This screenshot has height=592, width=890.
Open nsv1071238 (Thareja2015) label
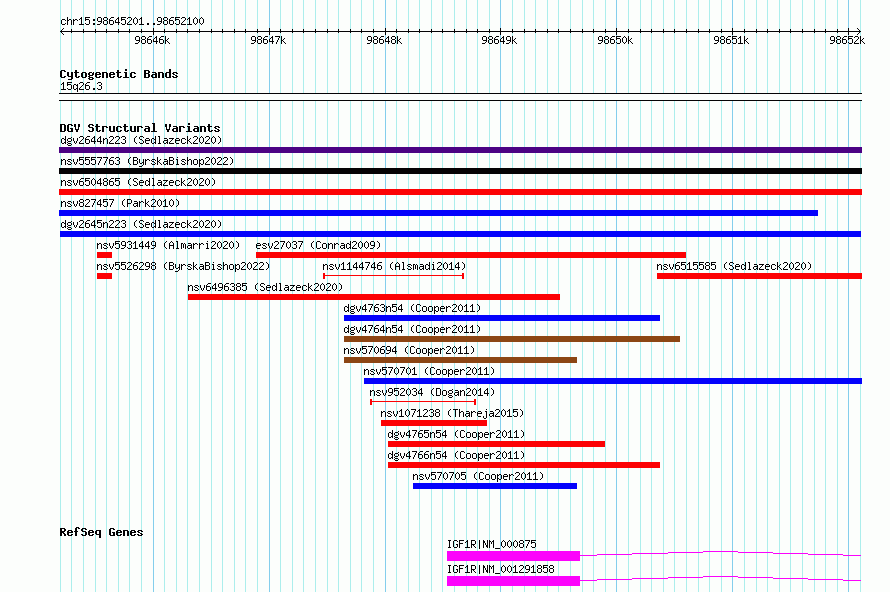pos(452,413)
